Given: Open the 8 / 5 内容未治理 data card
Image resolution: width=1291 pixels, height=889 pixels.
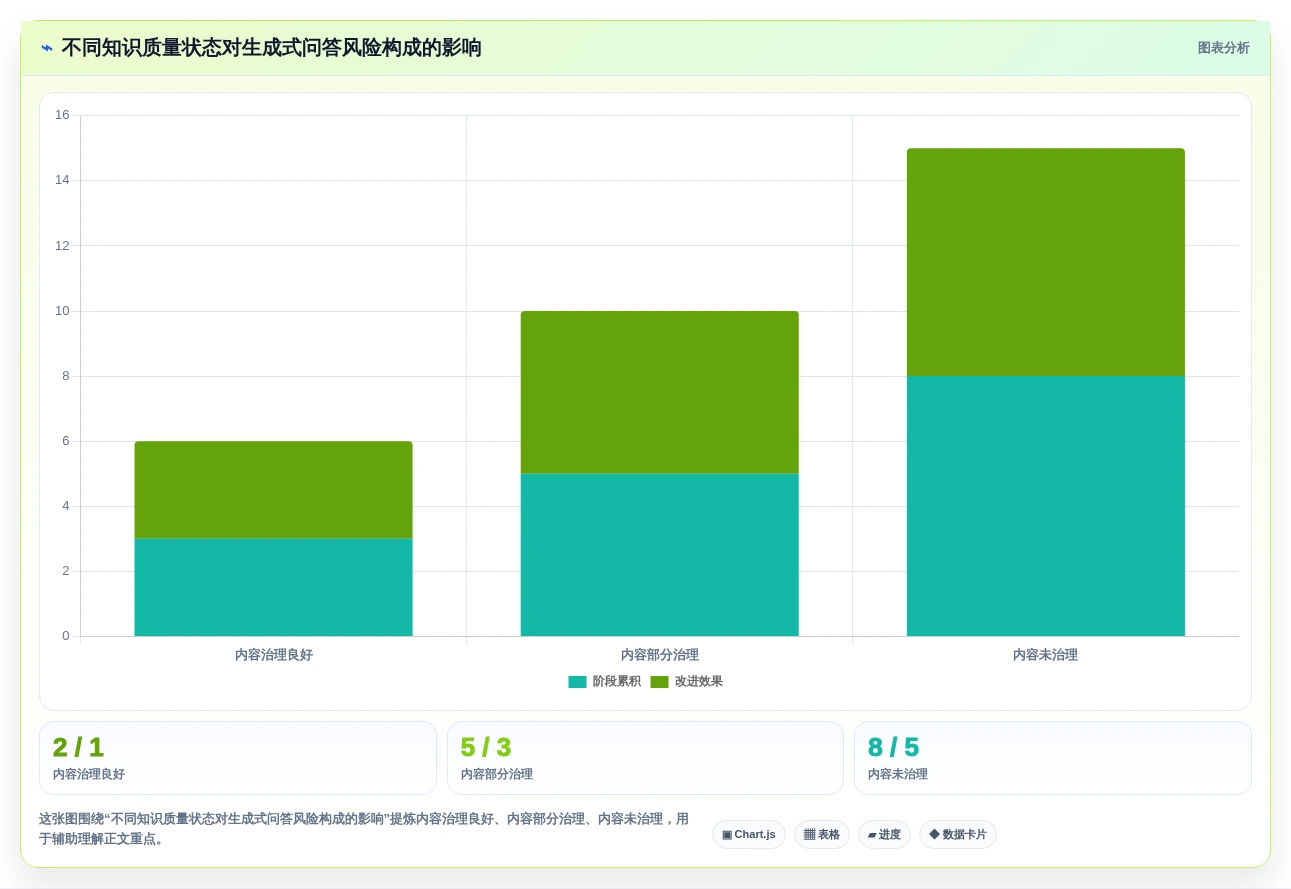Looking at the screenshot, I should (x=1053, y=758).
